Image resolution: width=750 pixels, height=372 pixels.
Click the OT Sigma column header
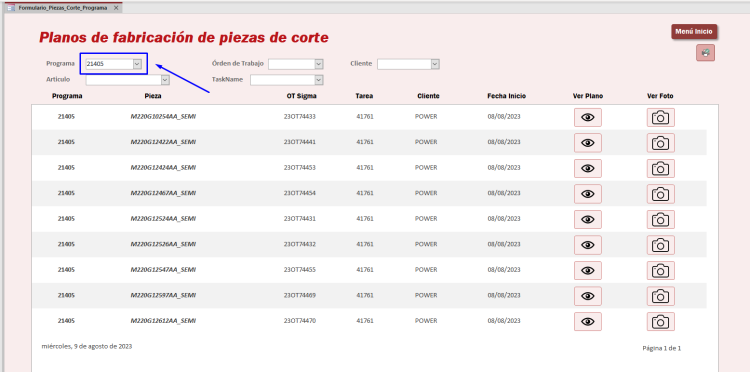(301, 96)
